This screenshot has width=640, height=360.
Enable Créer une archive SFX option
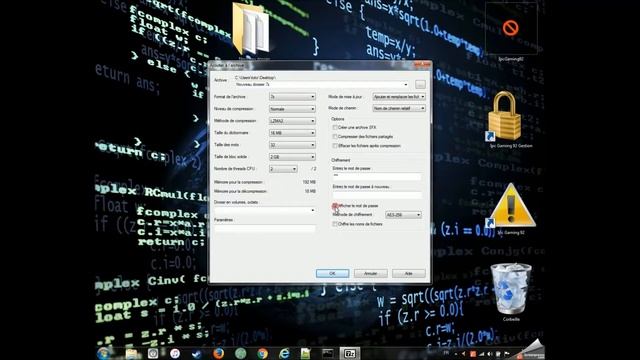point(335,128)
